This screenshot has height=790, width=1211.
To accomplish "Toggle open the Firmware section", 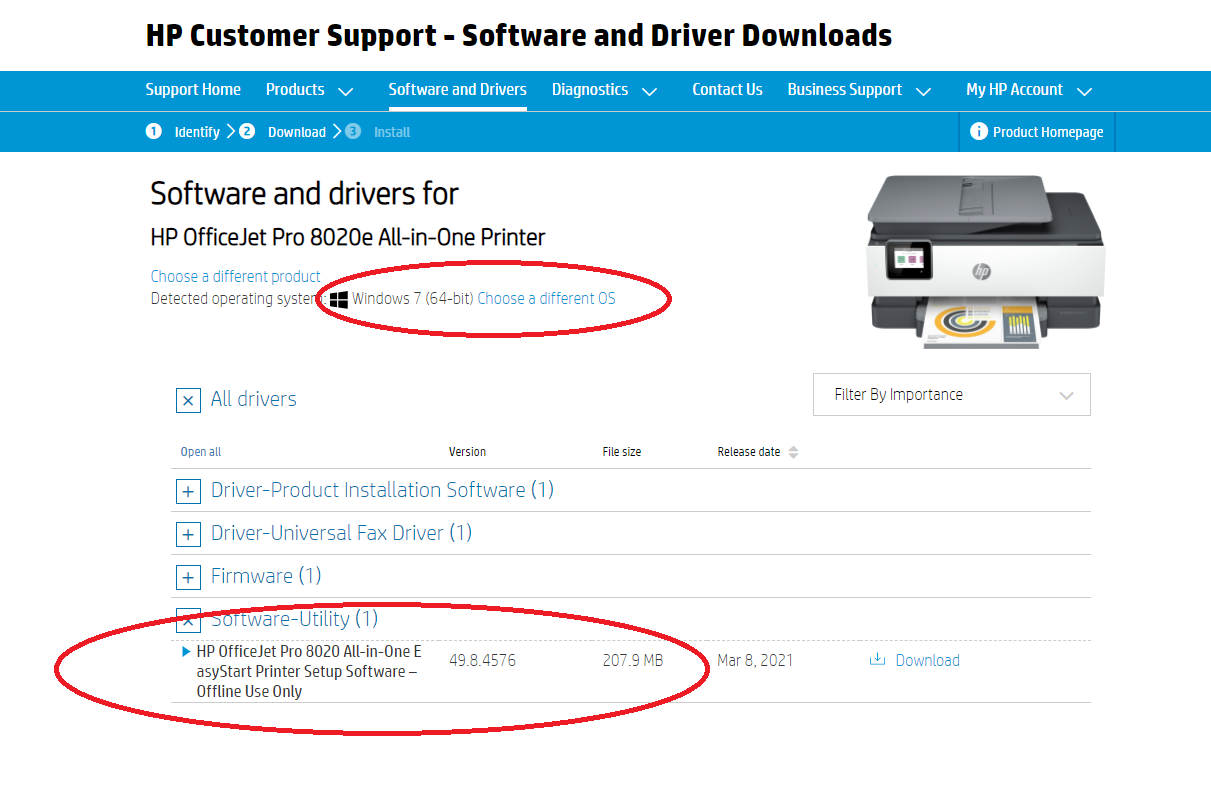I will [188, 577].
